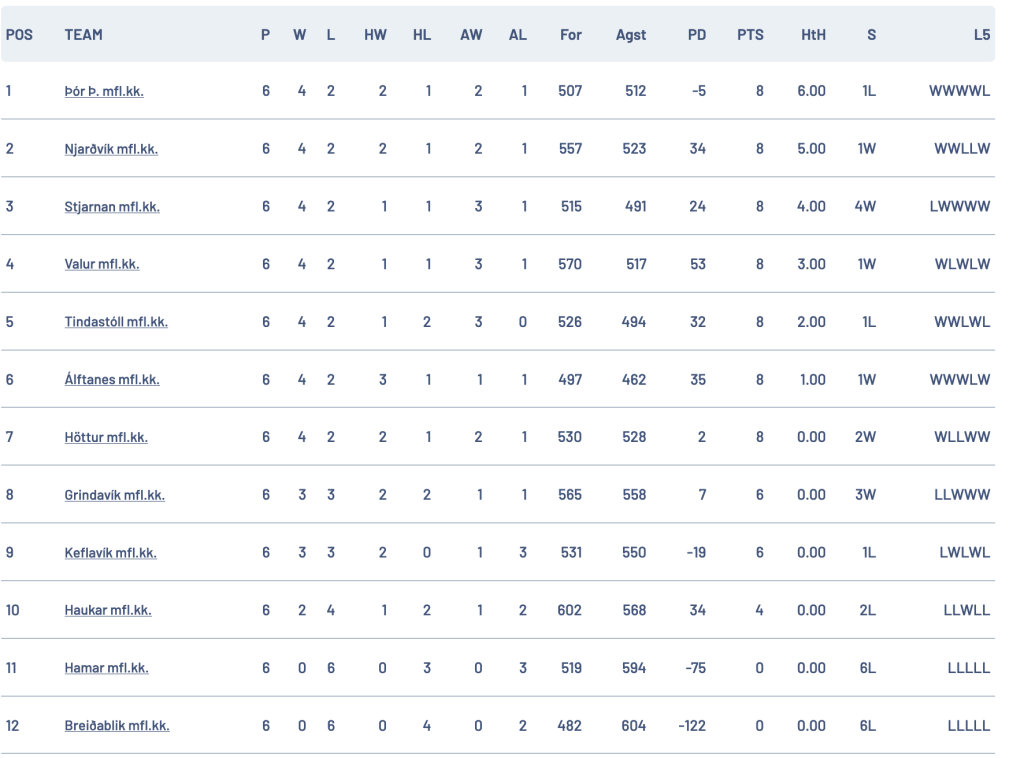
Task: Click the PTS column header
Action: coord(750,35)
